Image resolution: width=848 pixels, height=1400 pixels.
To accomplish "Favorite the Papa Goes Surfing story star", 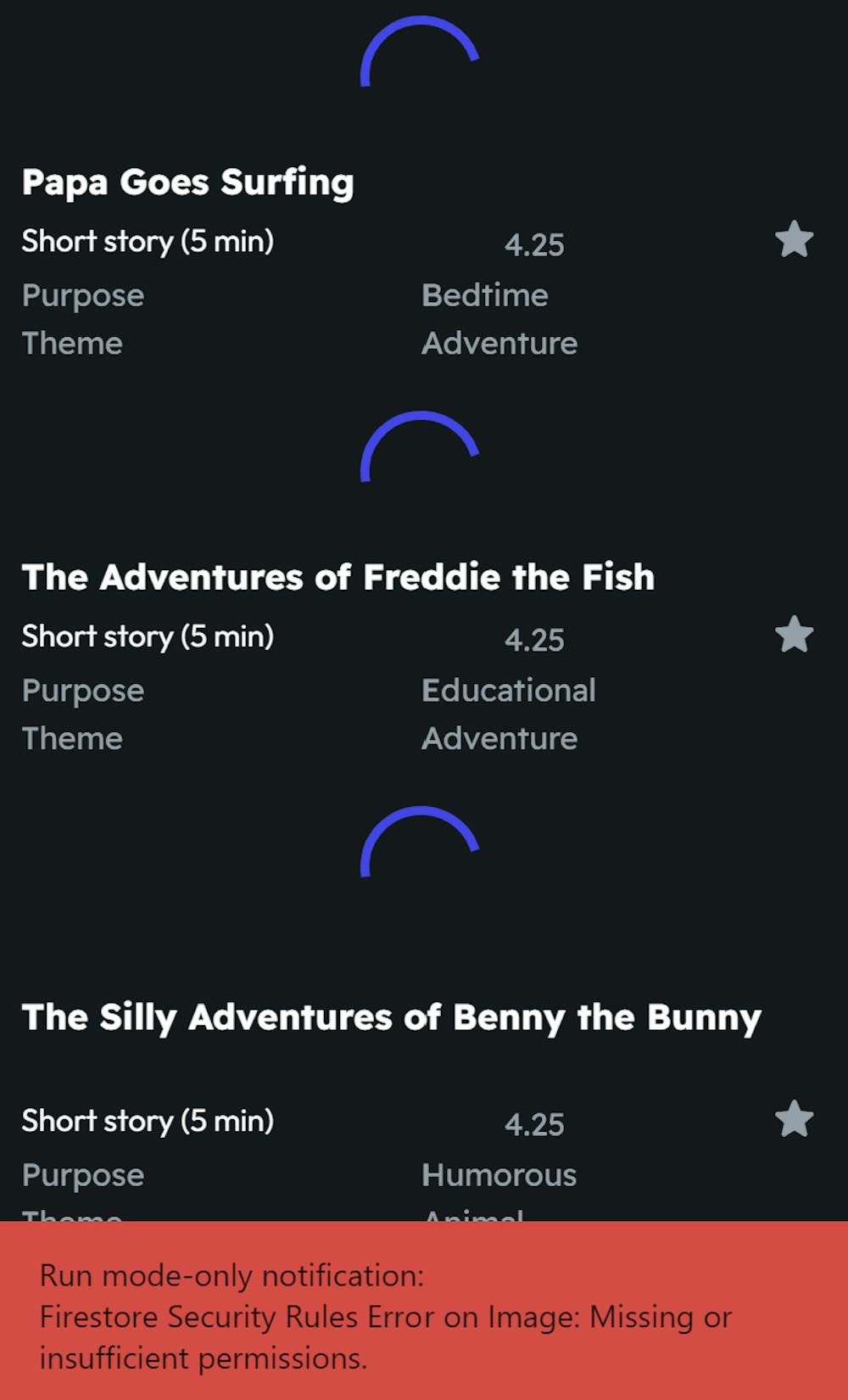I will click(794, 240).
